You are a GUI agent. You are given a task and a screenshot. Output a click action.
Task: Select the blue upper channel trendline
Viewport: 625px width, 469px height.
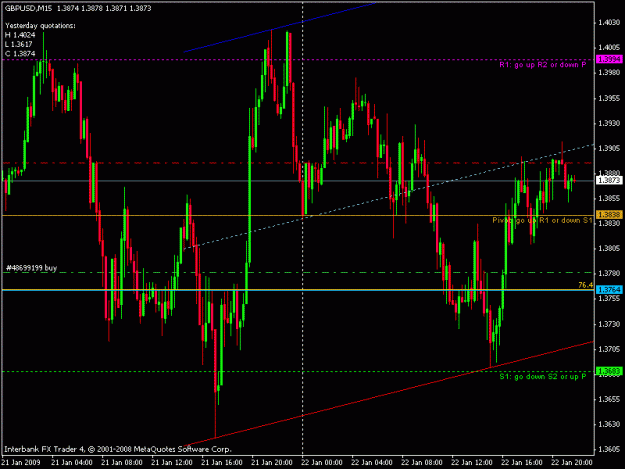(279, 27)
